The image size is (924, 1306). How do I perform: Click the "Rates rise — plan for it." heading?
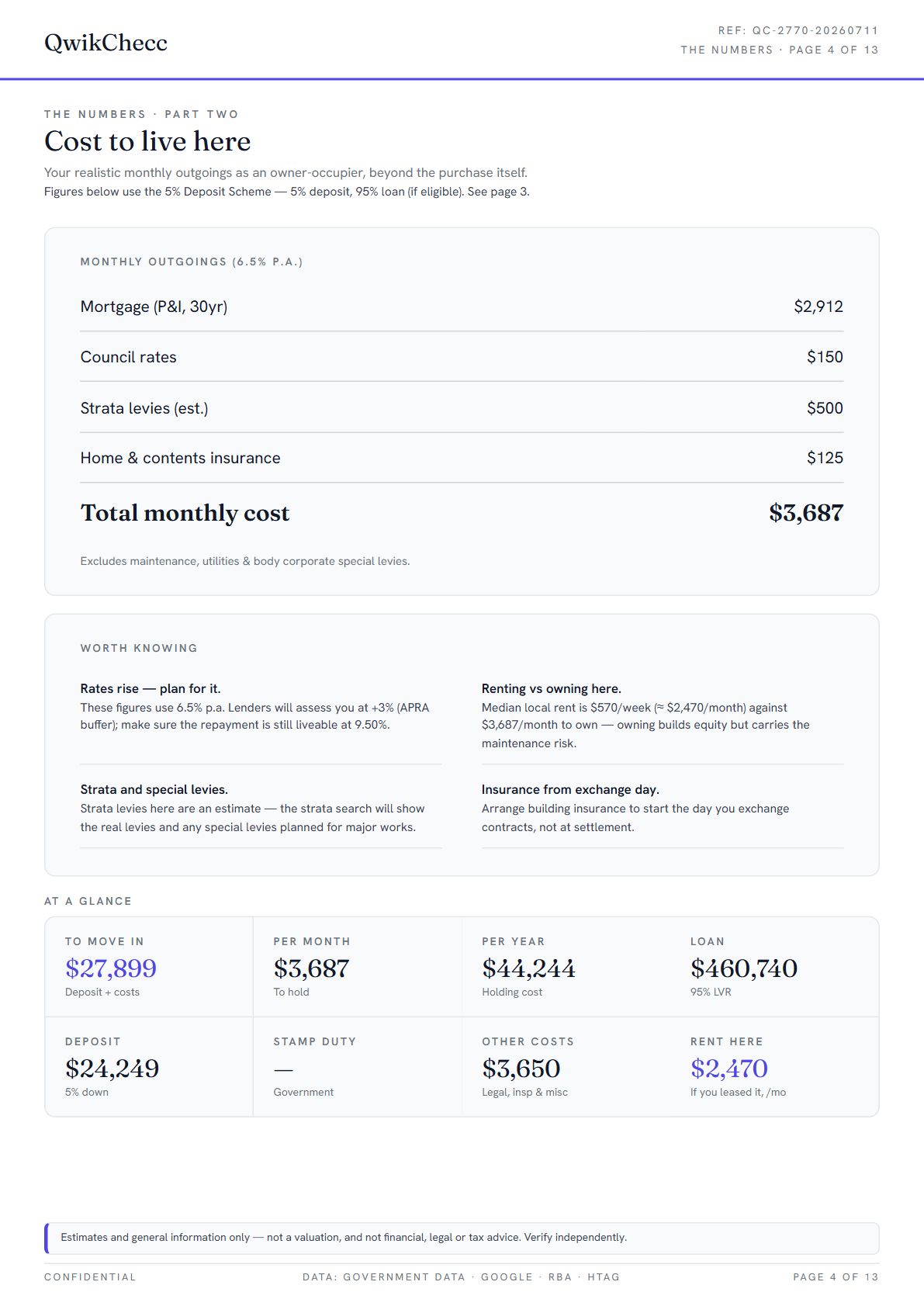click(x=151, y=689)
